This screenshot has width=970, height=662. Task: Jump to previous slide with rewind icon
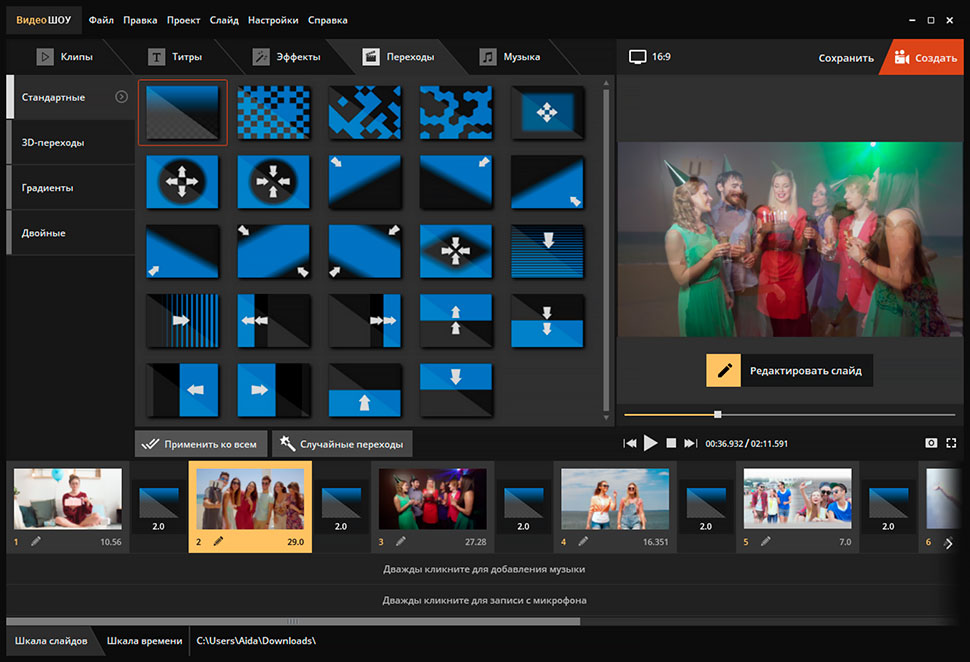pyautogui.click(x=630, y=442)
